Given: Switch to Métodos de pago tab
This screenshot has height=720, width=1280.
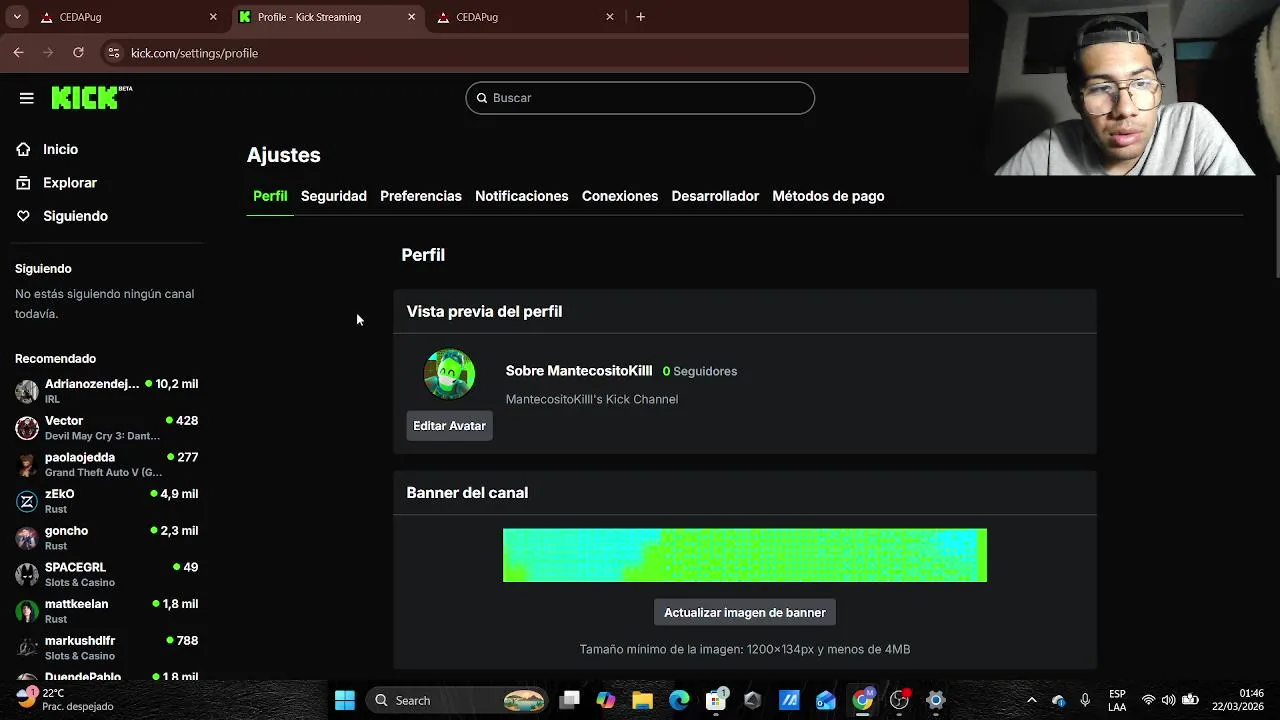Looking at the screenshot, I should pyautogui.click(x=828, y=196).
